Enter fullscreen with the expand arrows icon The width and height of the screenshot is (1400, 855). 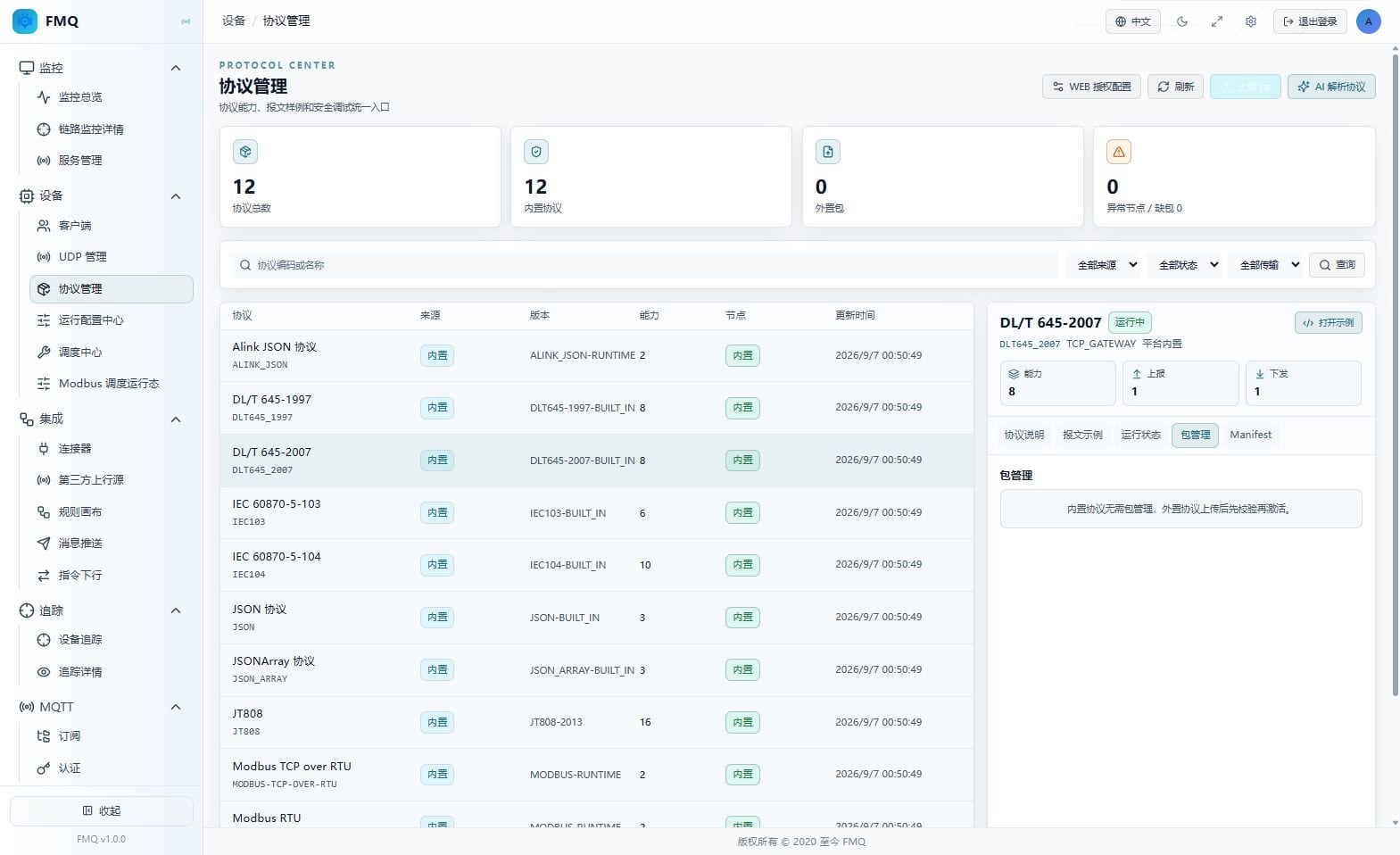1216,21
